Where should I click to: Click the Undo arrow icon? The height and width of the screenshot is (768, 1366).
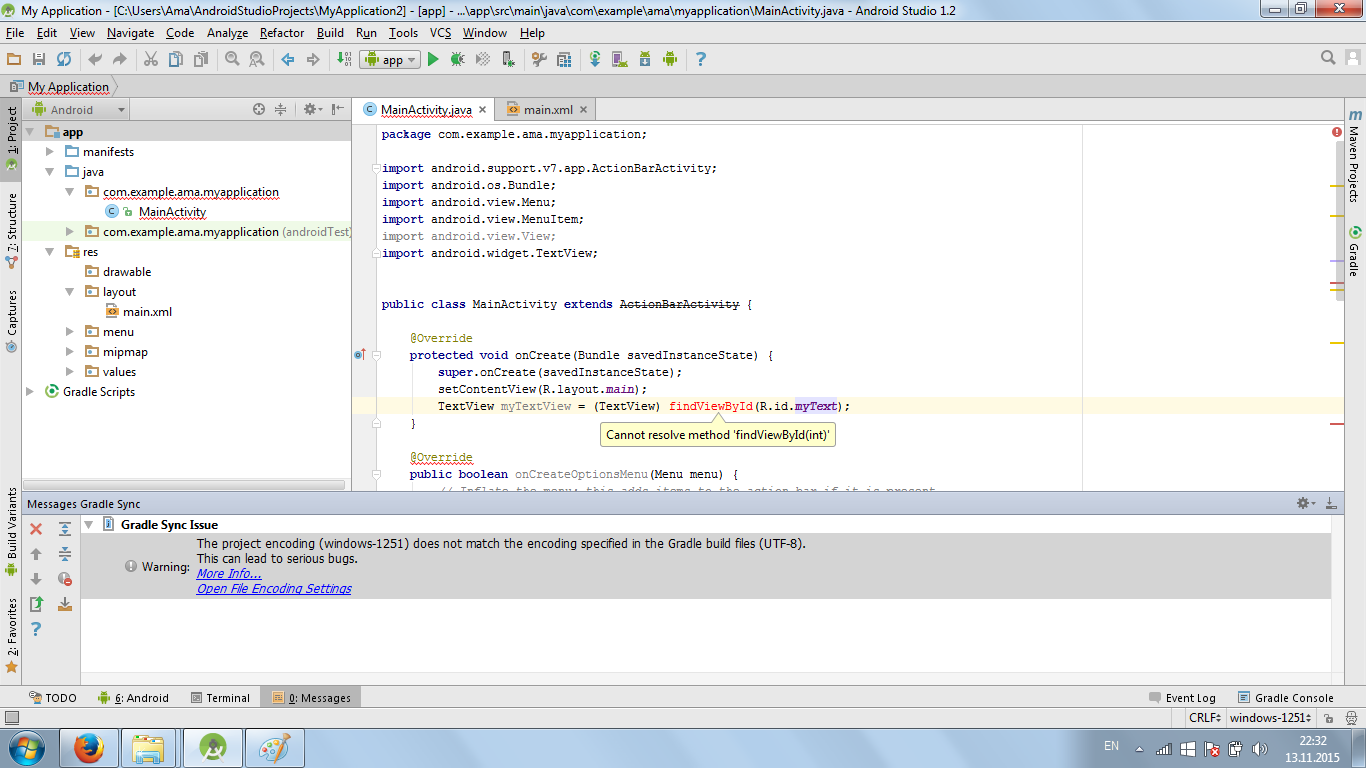(95, 59)
